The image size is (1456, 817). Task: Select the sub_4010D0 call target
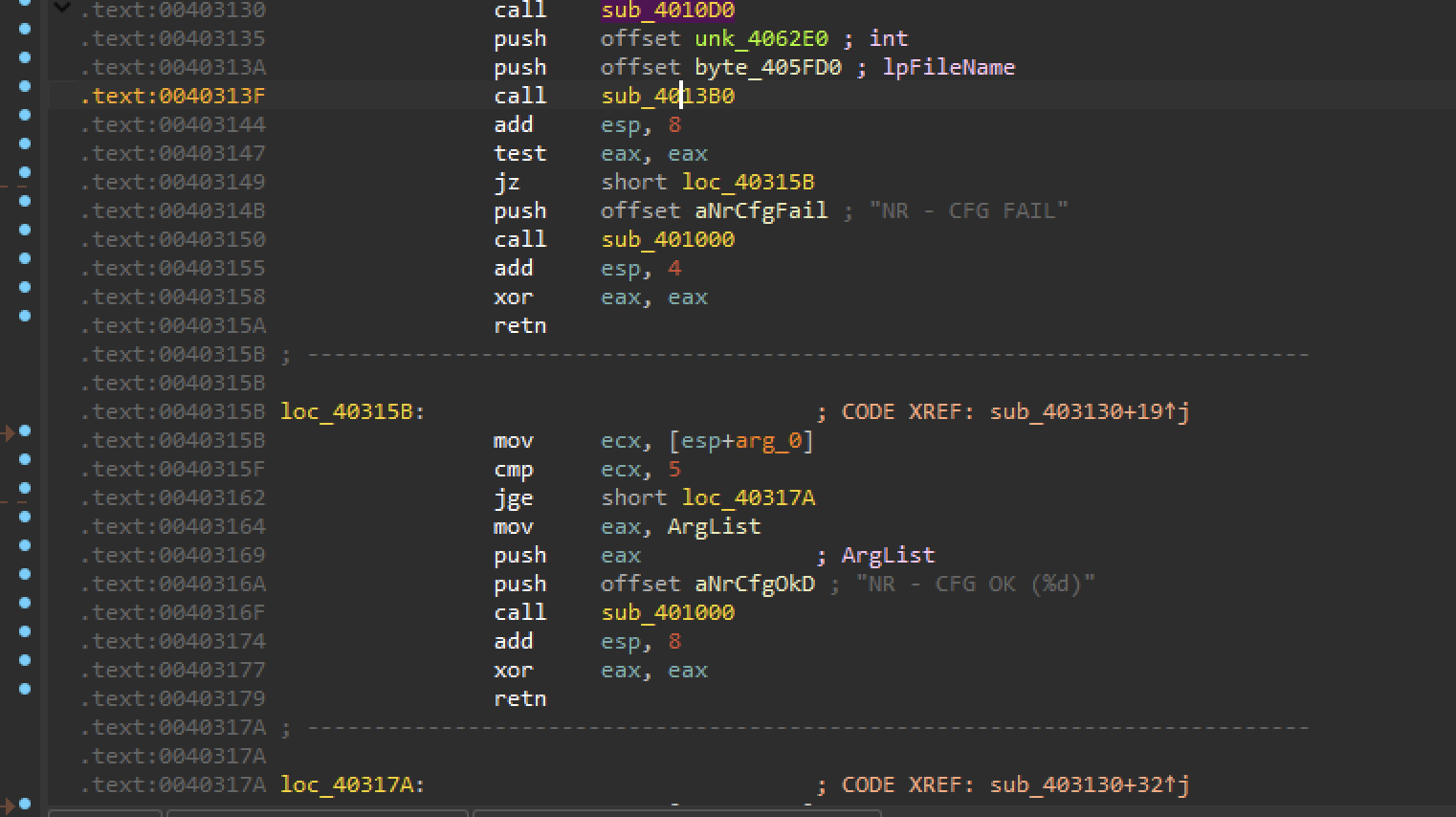tap(668, 11)
